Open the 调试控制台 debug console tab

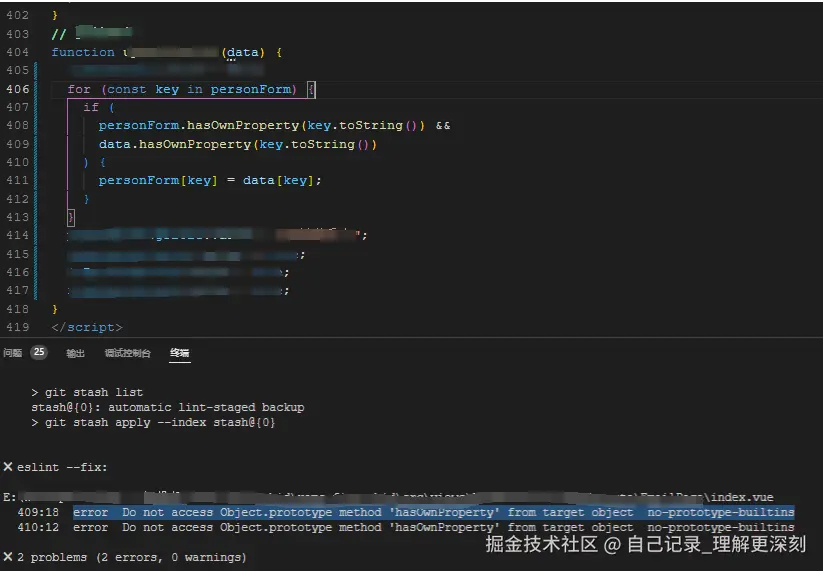(x=128, y=353)
